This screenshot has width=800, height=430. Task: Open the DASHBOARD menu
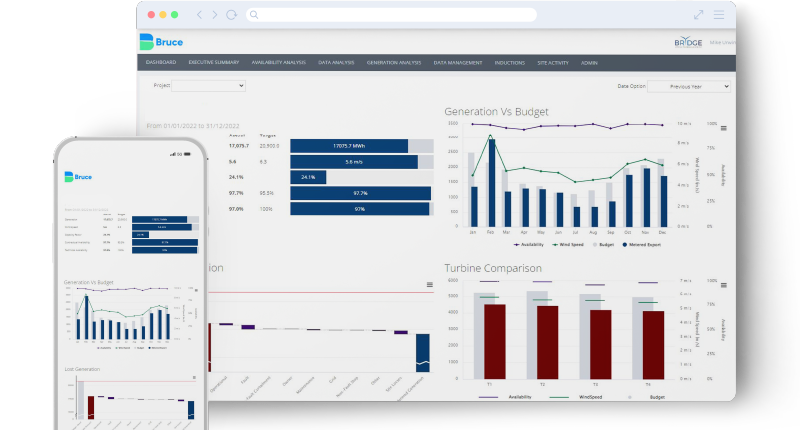(161, 62)
